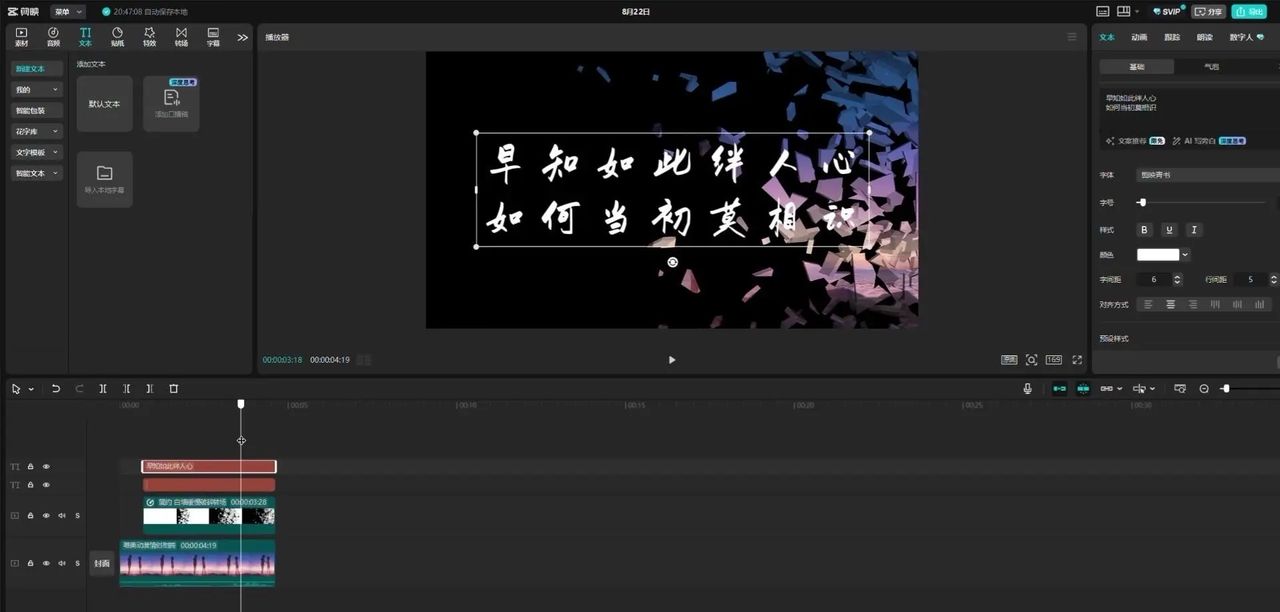Toggle bold style for the text

tap(1144, 229)
